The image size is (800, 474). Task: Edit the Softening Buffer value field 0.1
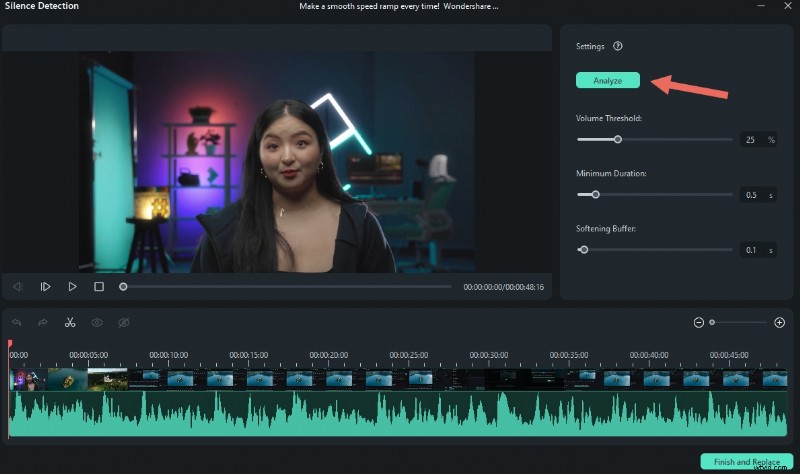[x=758, y=250]
